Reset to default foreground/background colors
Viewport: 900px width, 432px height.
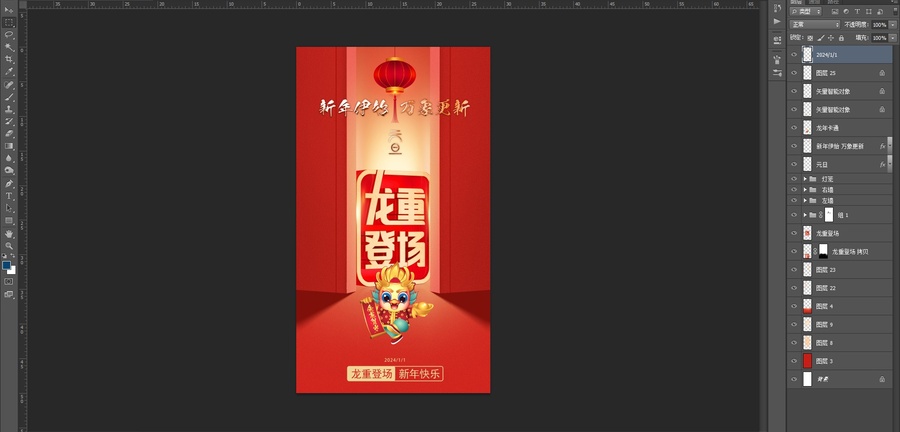pyautogui.click(x=5, y=256)
